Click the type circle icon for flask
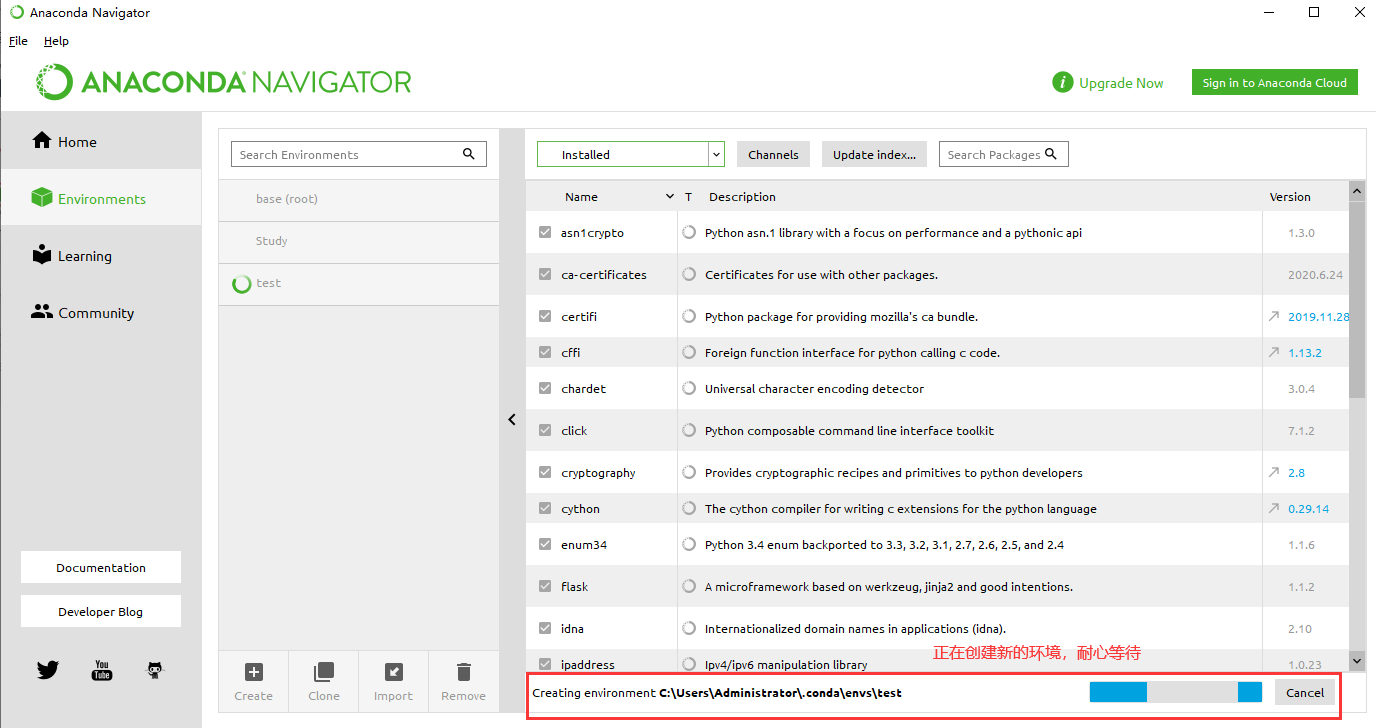Screen dimensions: 1376x728 pyautogui.click(x=689, y=586)
